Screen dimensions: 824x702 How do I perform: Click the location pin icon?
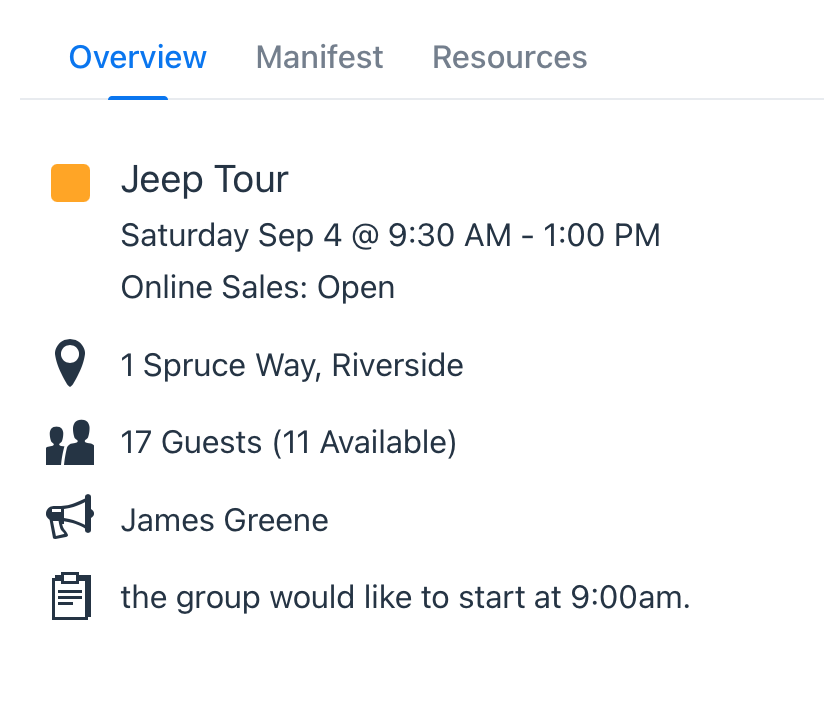(x=70, y=363)
